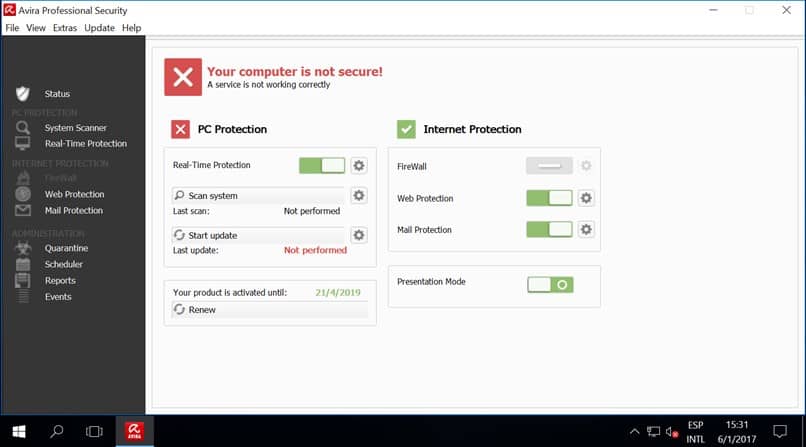Toggle the Web Protection switch
Screen dimensions: 806x447
click(549, 198)
